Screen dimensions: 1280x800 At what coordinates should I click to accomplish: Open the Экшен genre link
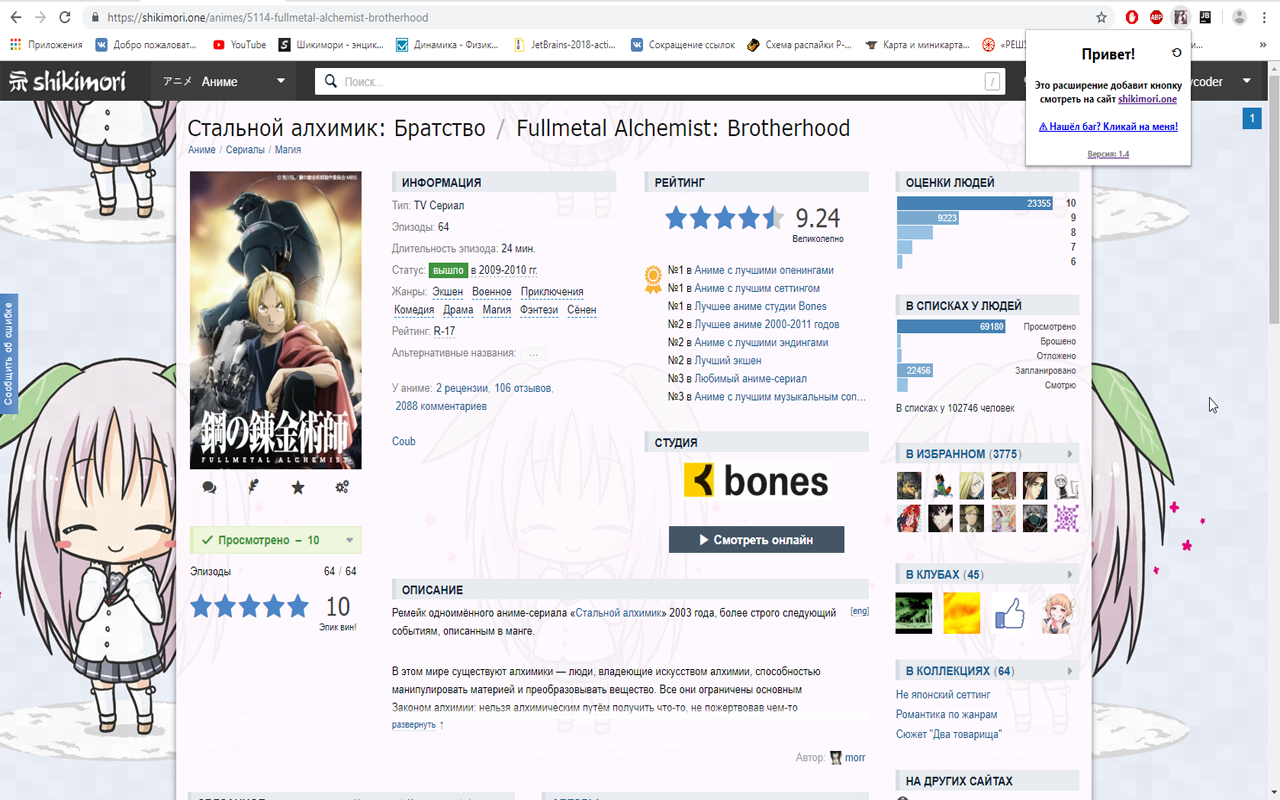pos(448,292)
